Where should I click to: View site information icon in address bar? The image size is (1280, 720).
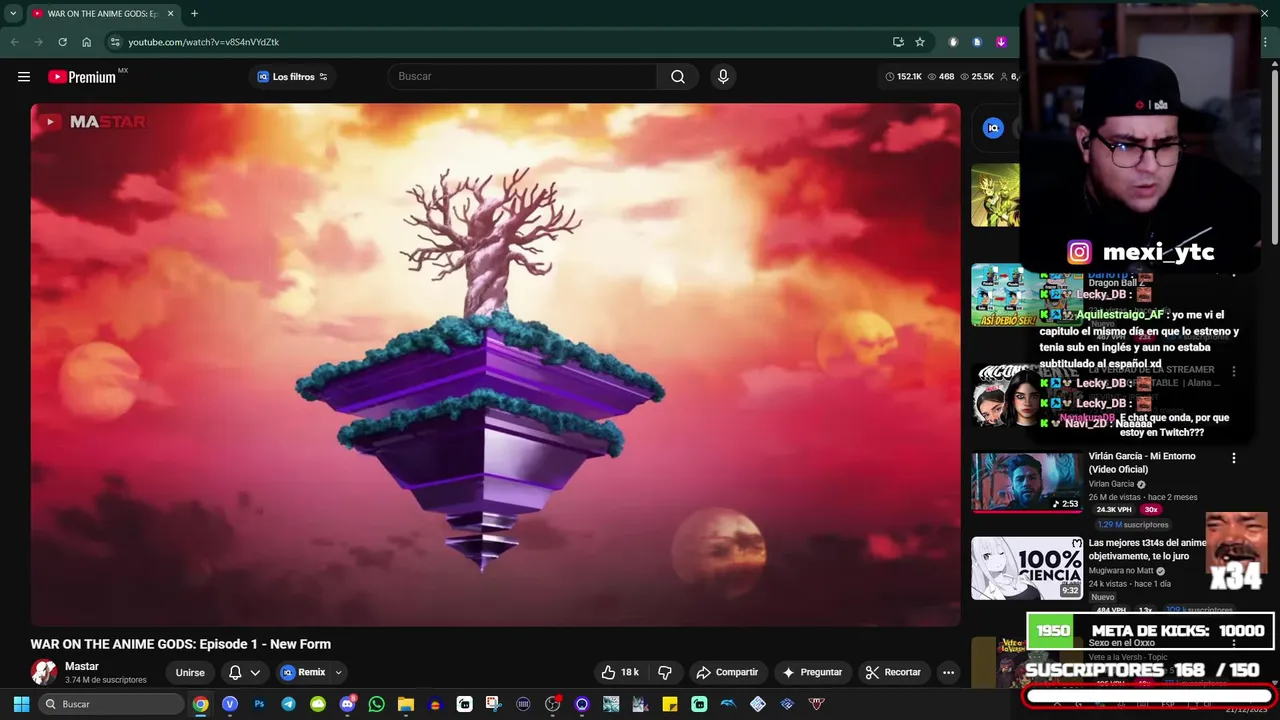point(115,42)
